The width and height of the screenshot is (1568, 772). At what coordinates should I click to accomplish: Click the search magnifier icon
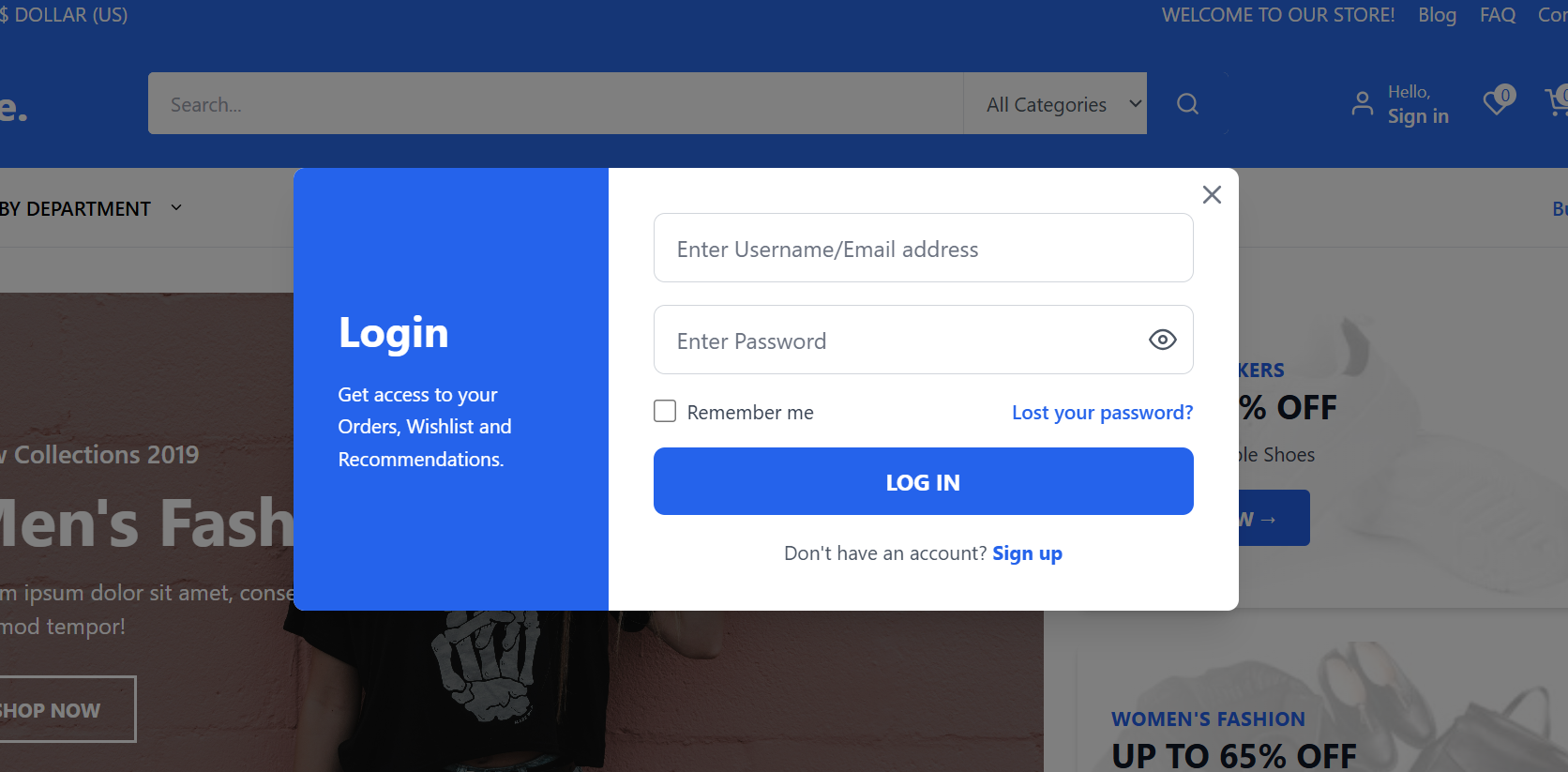(1187, 104)
